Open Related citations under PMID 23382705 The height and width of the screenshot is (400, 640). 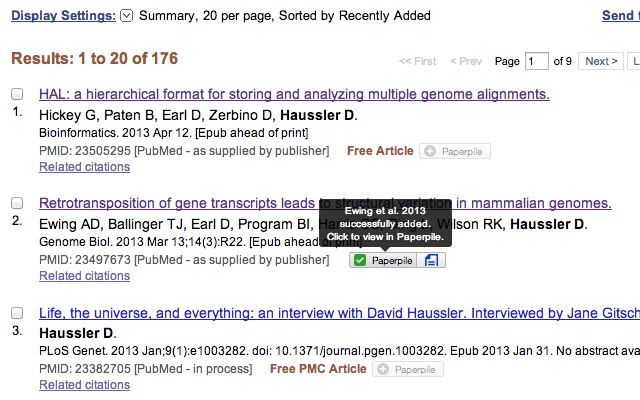coord(84,385)
